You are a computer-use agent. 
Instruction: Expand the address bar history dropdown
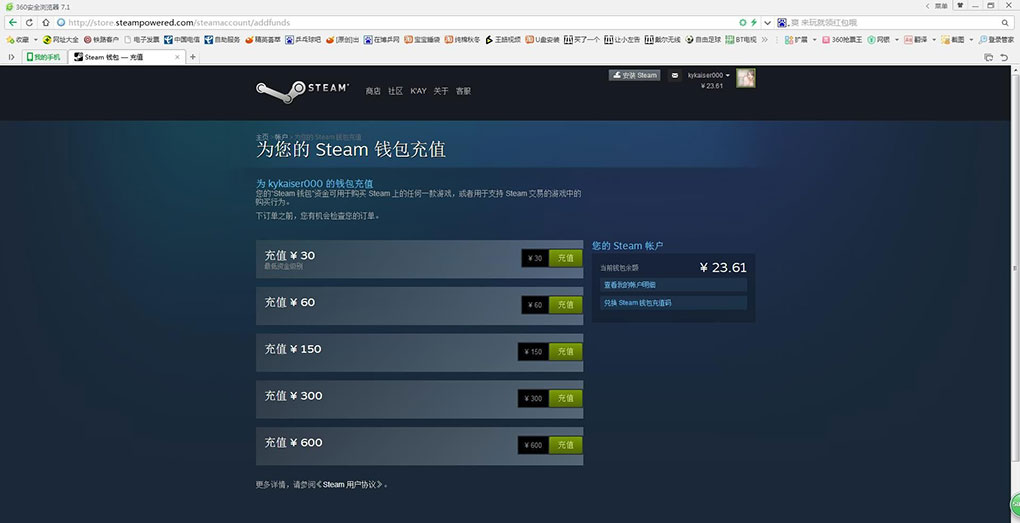click(768, 22)
